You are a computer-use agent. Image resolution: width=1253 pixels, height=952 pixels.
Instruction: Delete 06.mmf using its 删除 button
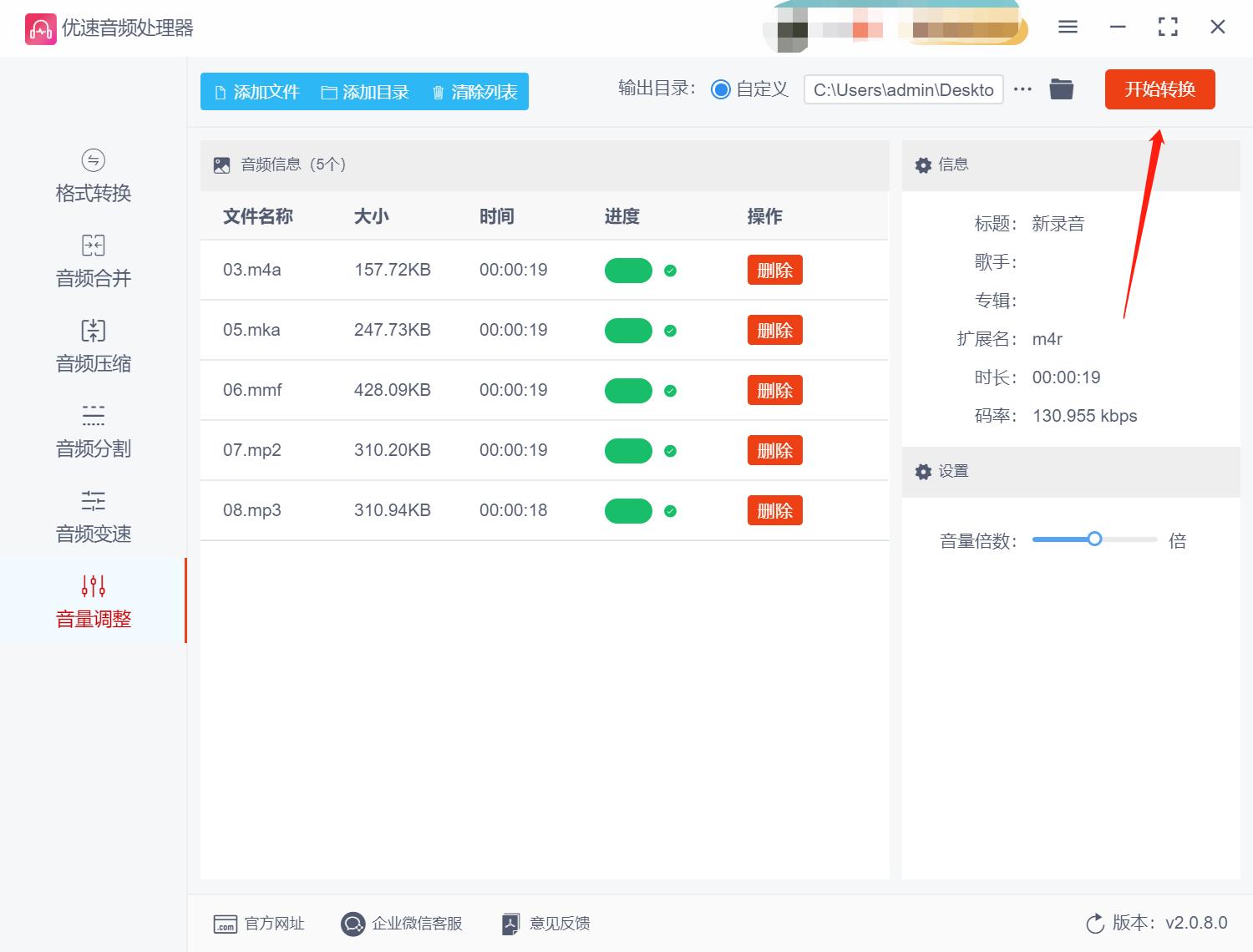[774, 390]
